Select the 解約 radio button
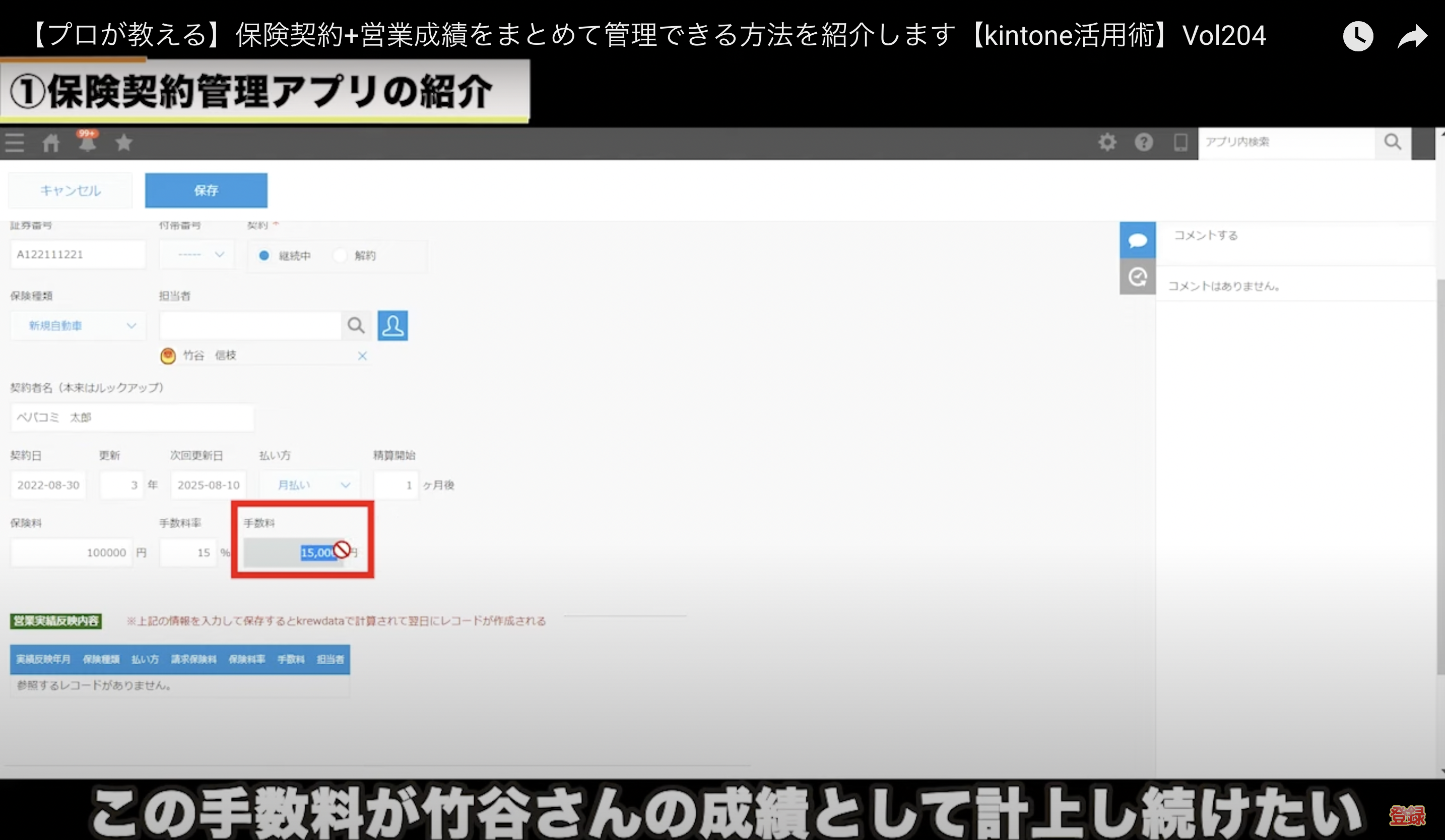The width and height of the screenshot is (1445, 840). point(340,255)
